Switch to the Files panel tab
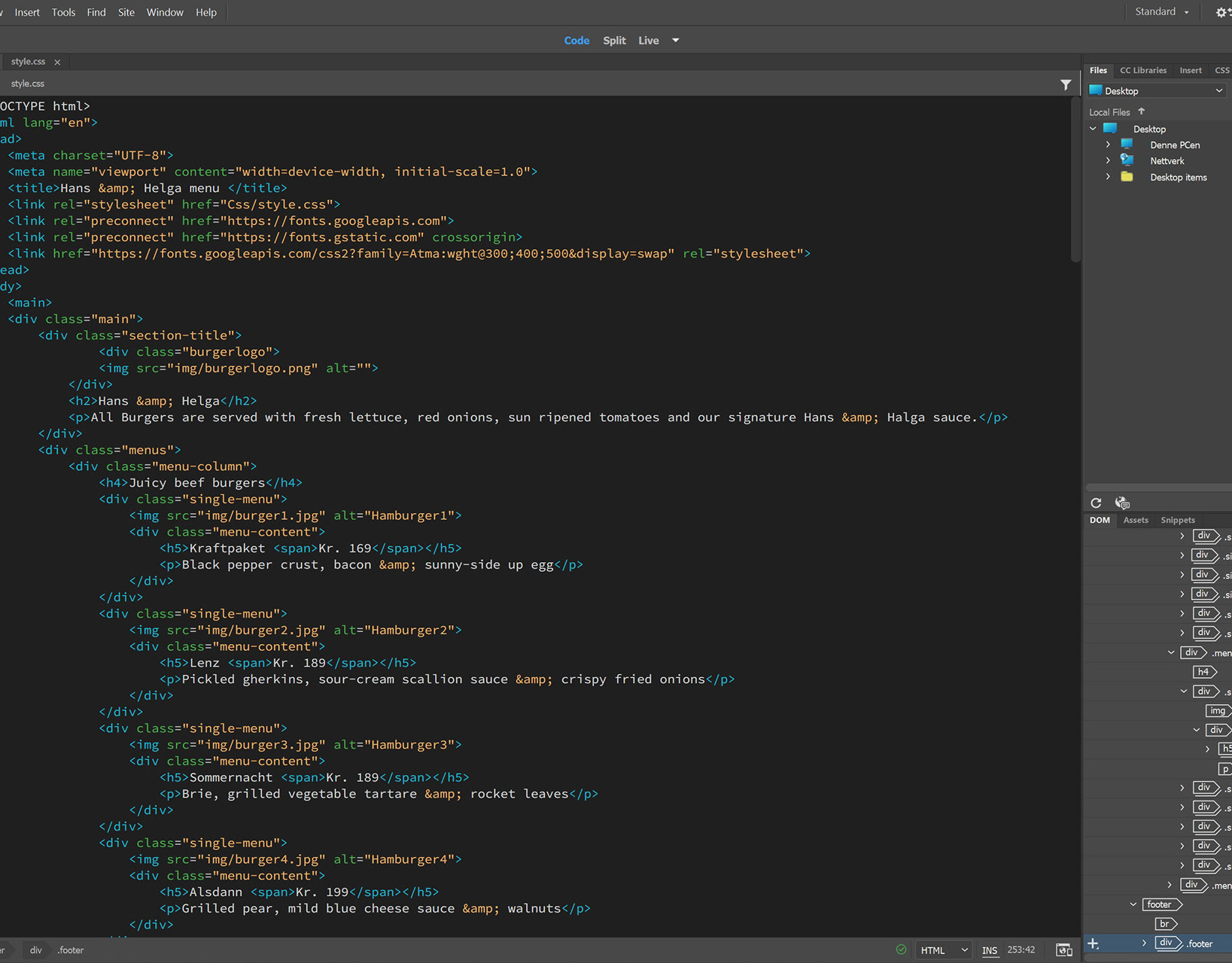1232x963 pixels. [x=1098, y=70]
